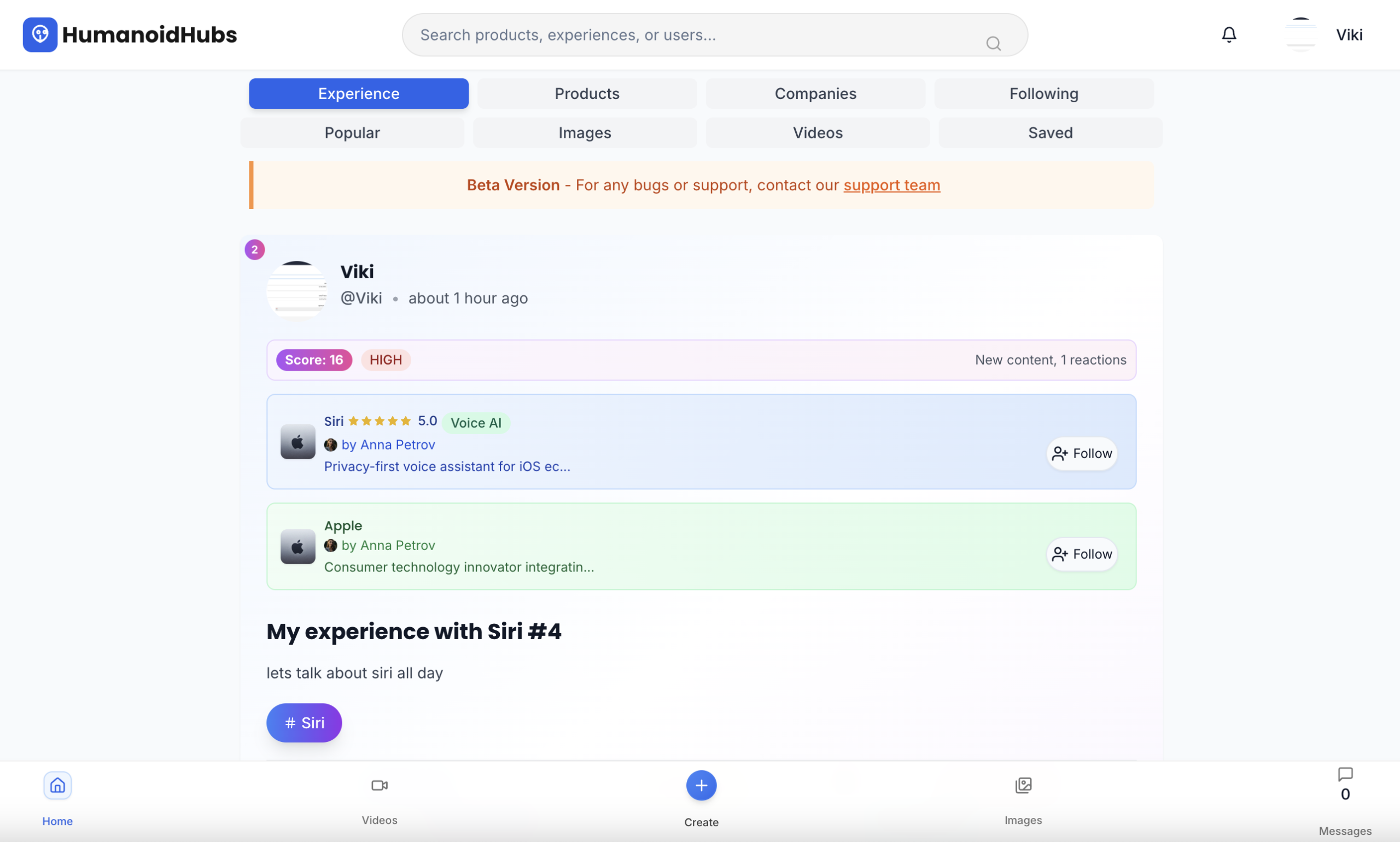Image resolution: width=1400 pixels, height=842 pixels.
Task: Open Anna Petrov link on Siri card
Action: [x=388, y=445]
